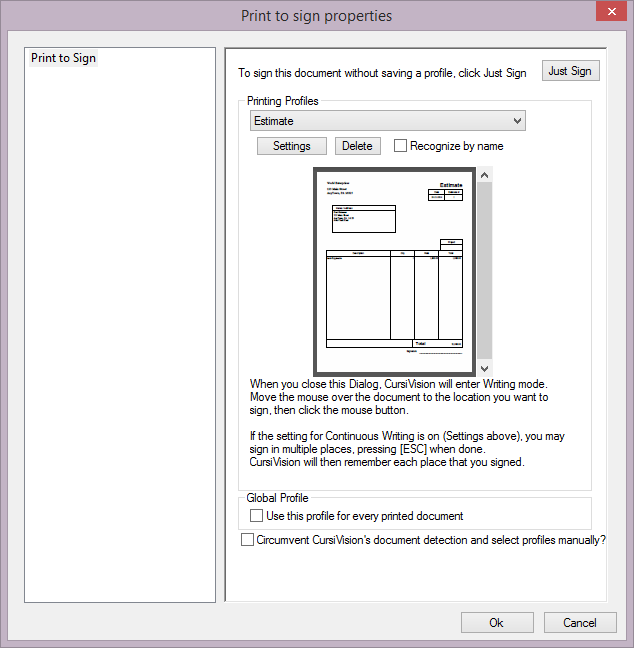Open the Printing Profiles dropdown arrow
The image size is (634, 648).
point(516,121)
